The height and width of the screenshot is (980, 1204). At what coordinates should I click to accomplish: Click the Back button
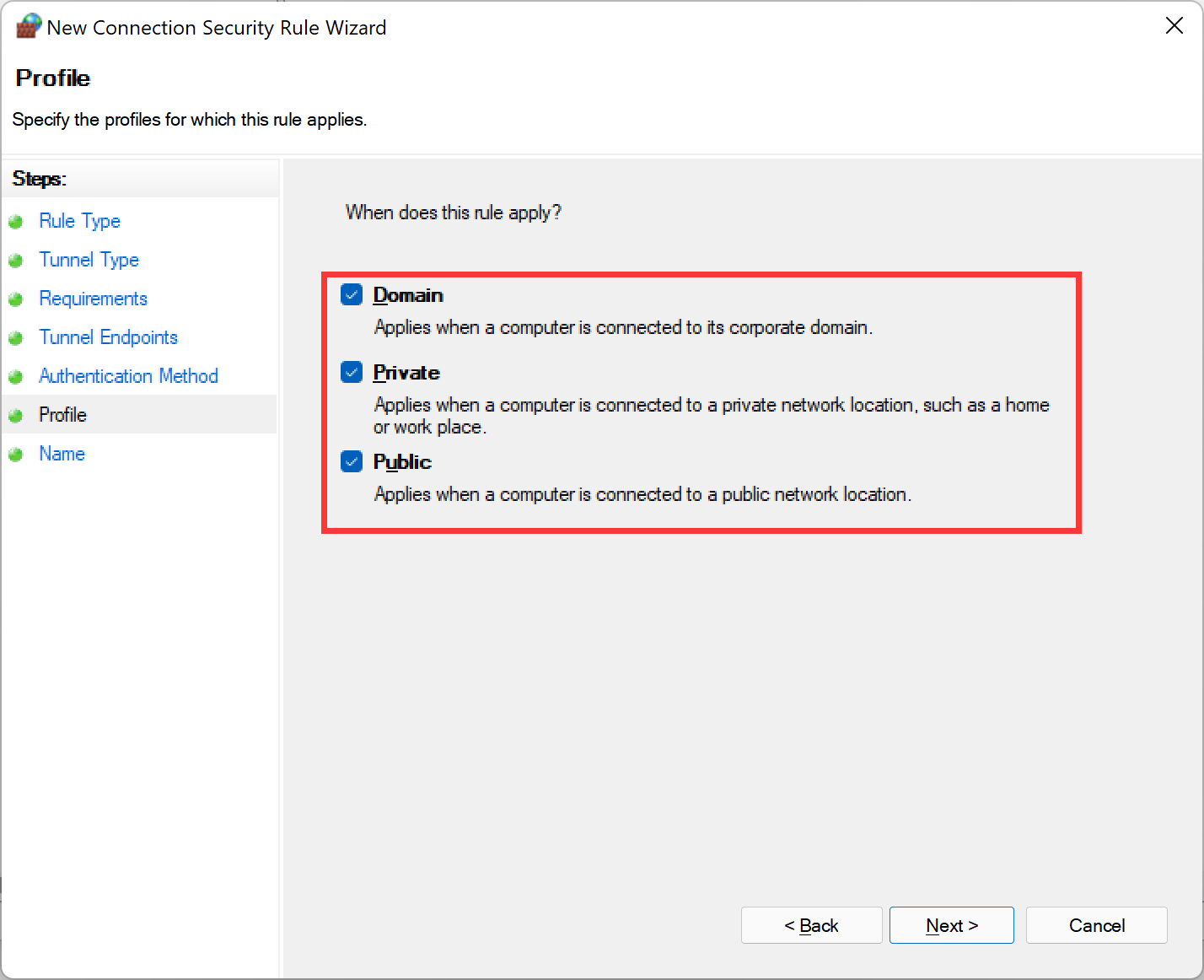coord(811,925)
